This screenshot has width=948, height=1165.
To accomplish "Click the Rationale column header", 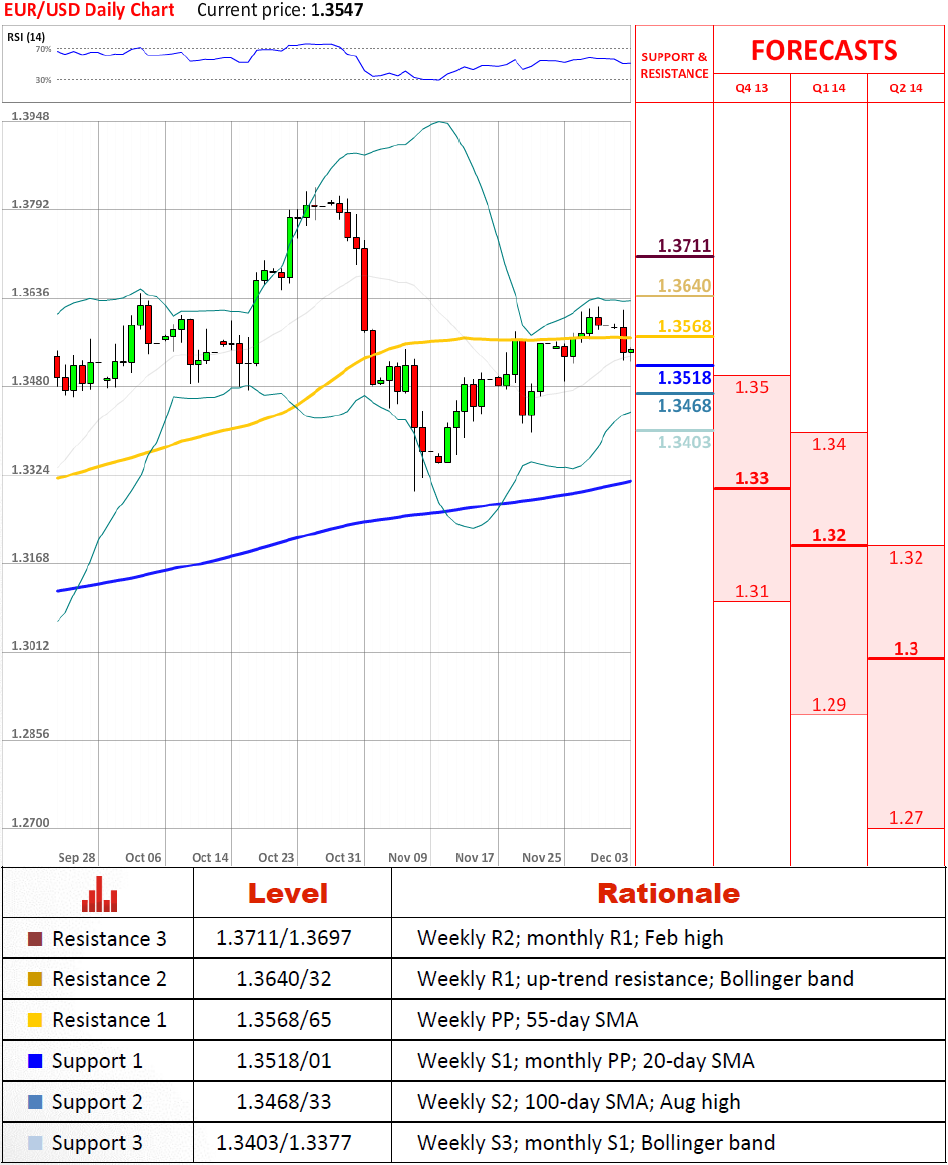I will (669, 894).
